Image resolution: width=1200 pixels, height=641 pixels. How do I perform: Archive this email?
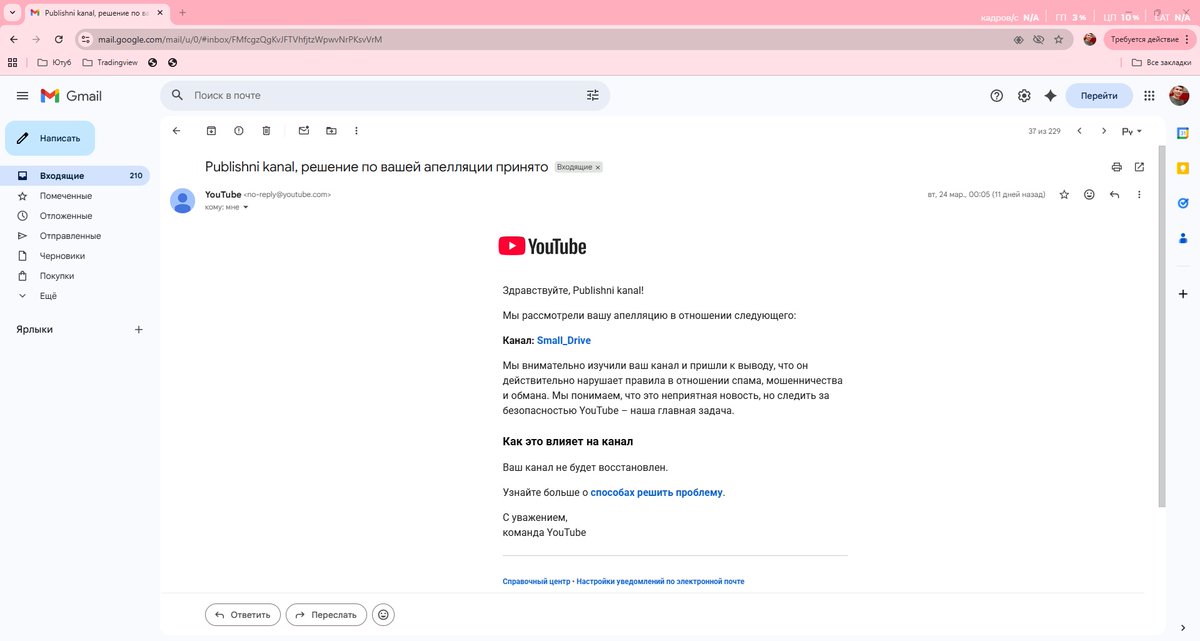211,131
